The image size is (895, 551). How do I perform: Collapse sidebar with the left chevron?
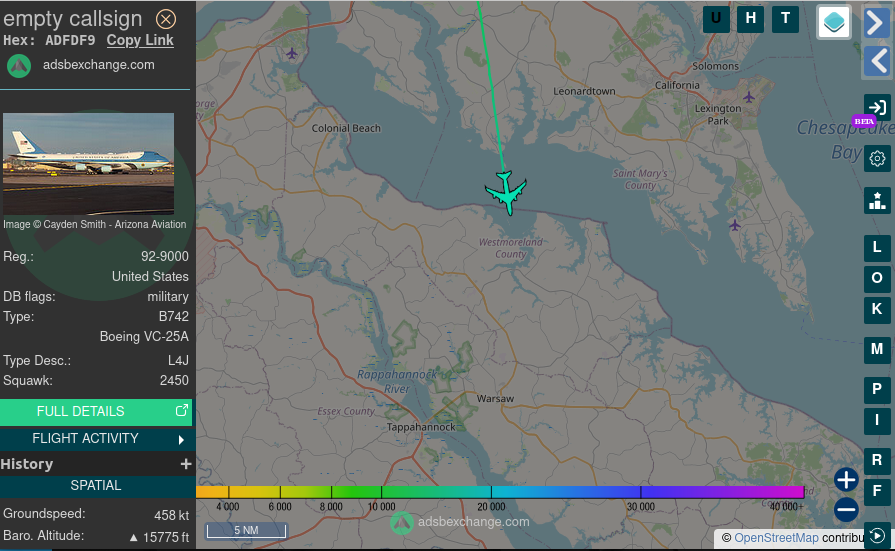(877, 62)
